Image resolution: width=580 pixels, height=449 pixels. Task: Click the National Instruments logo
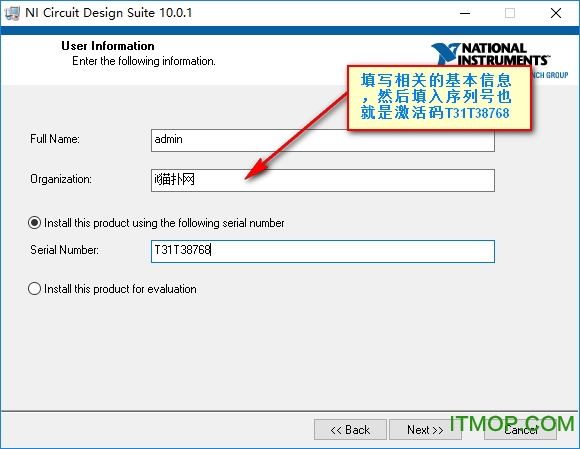tap(490, 54)
